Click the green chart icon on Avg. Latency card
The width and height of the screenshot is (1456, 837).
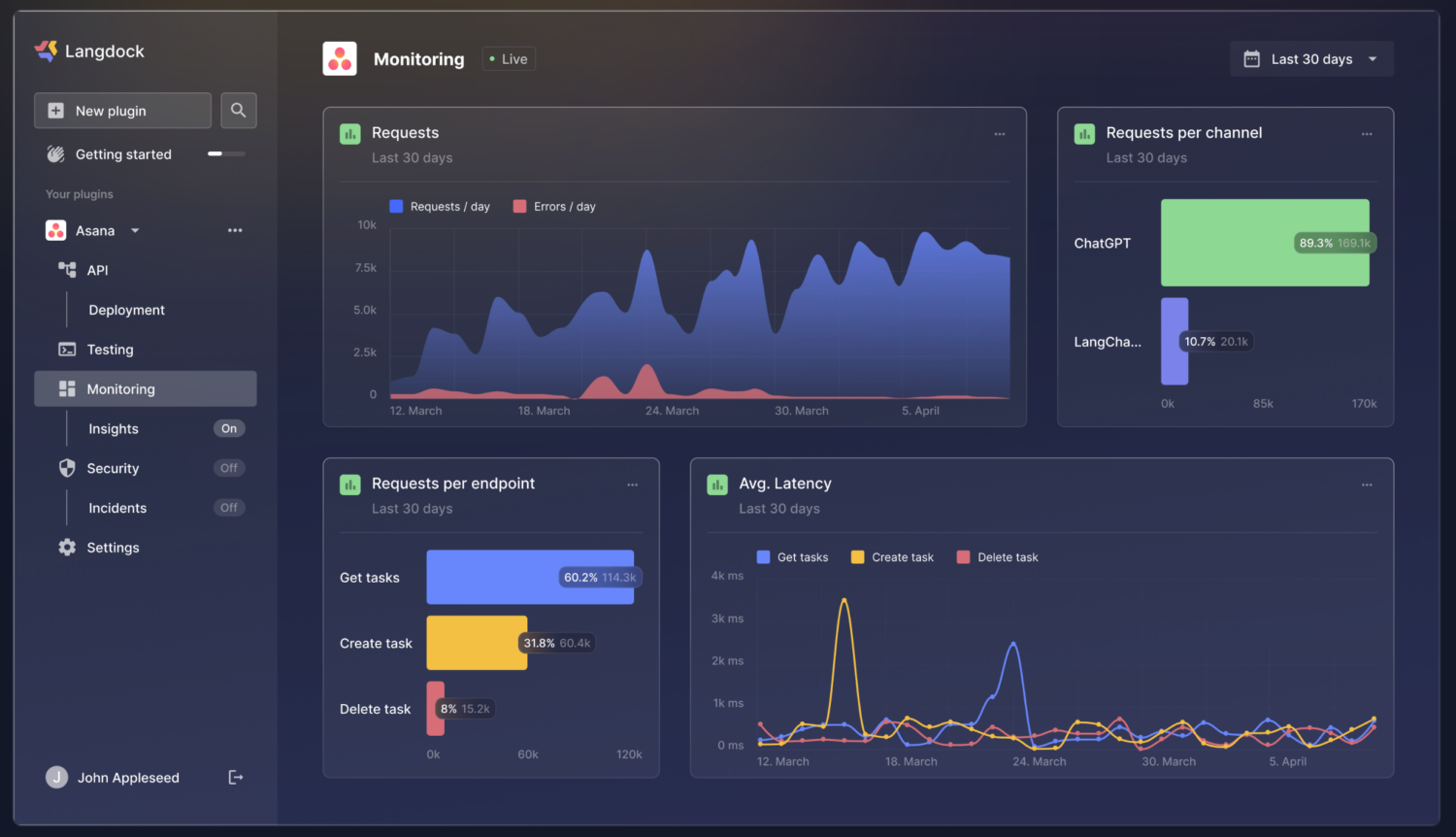click(x=717, y=485)
